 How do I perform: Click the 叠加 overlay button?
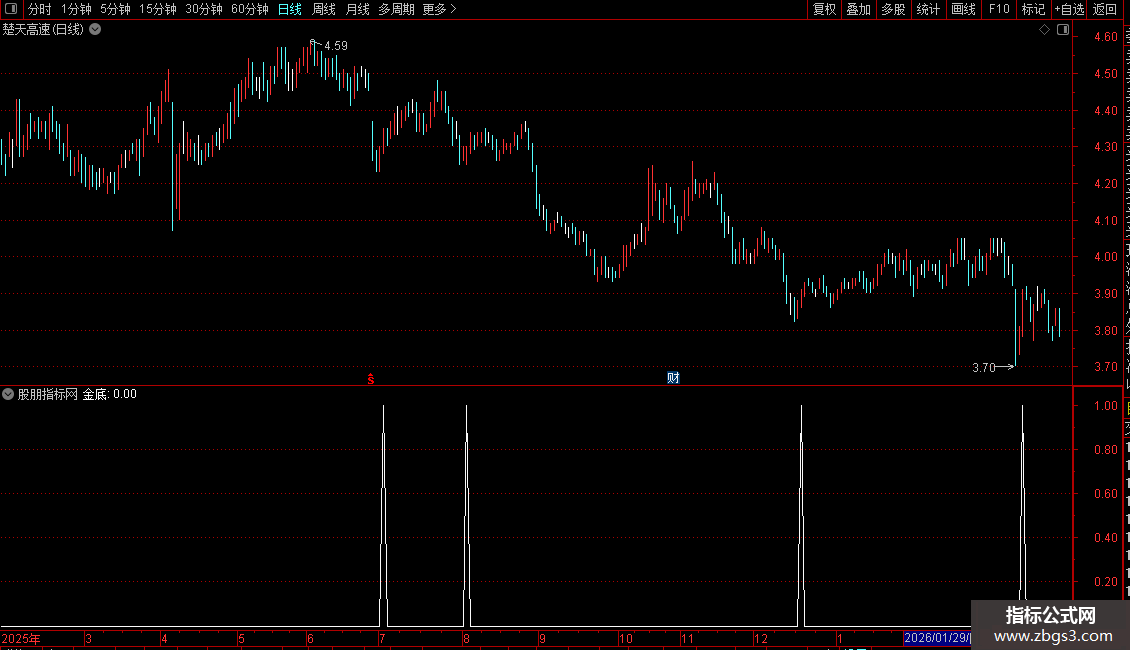point(858,9)
